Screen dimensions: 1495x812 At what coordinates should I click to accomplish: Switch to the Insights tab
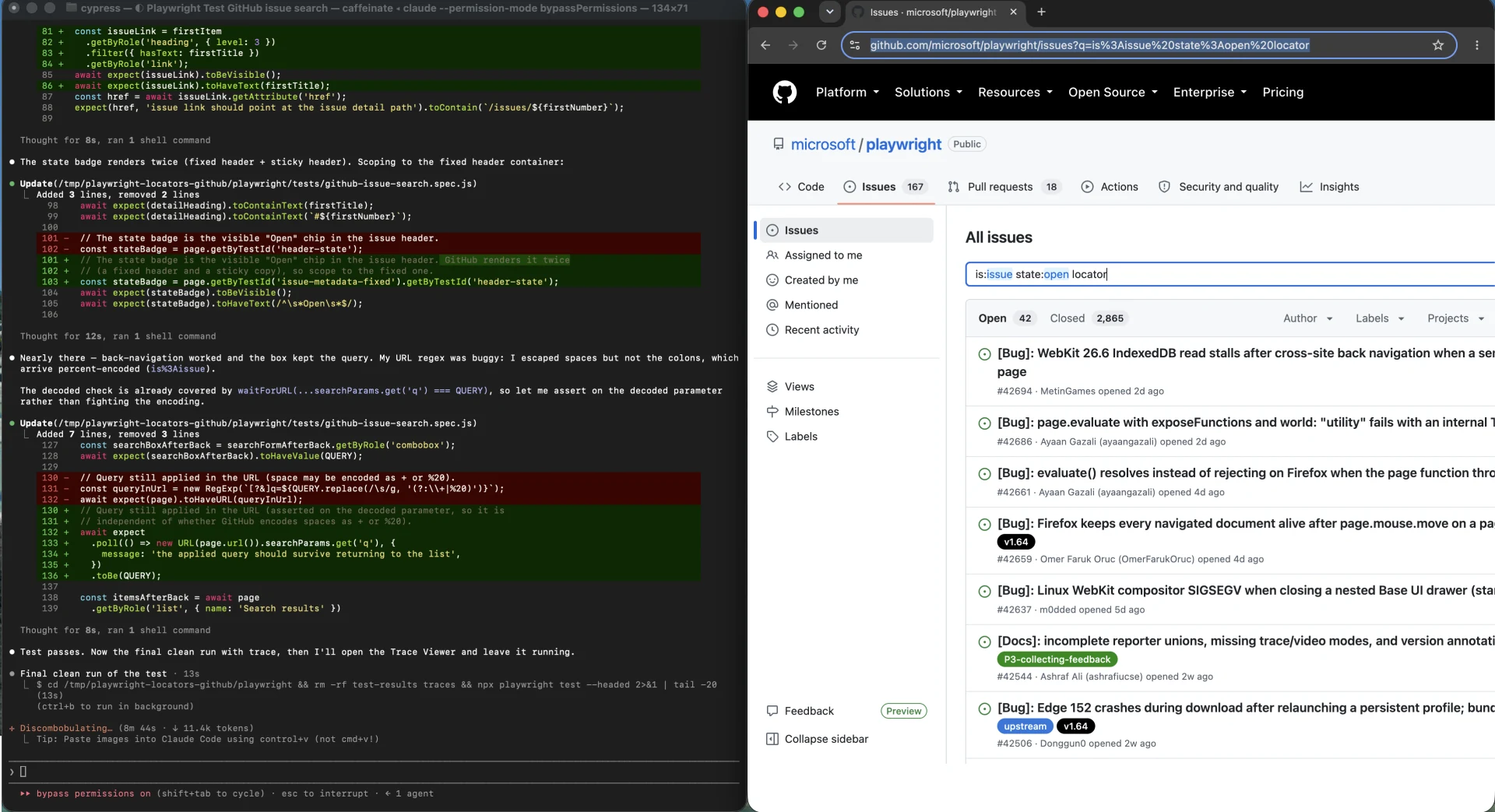pyautogui.click(x=1329, y=187)
